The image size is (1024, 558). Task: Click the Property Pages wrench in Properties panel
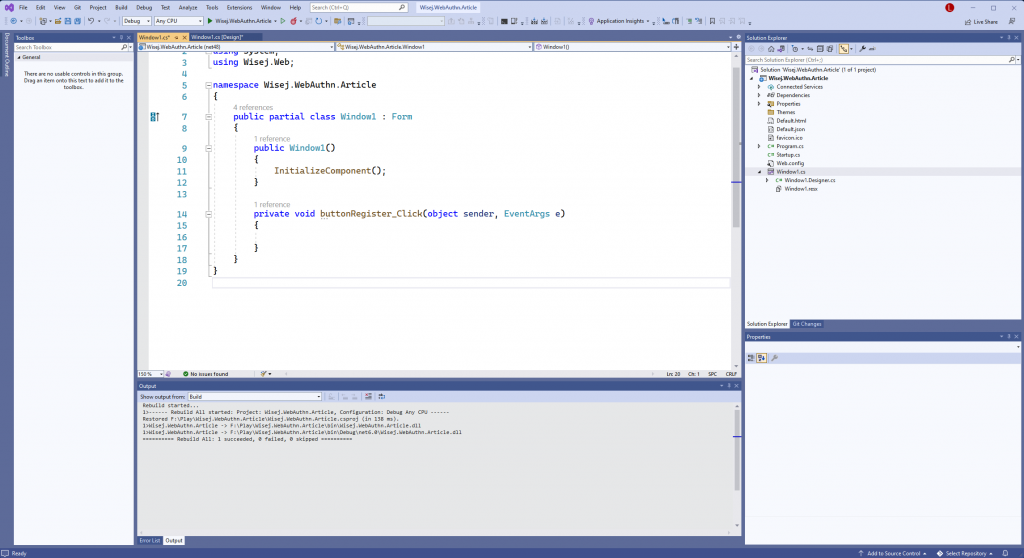point(775,358)
